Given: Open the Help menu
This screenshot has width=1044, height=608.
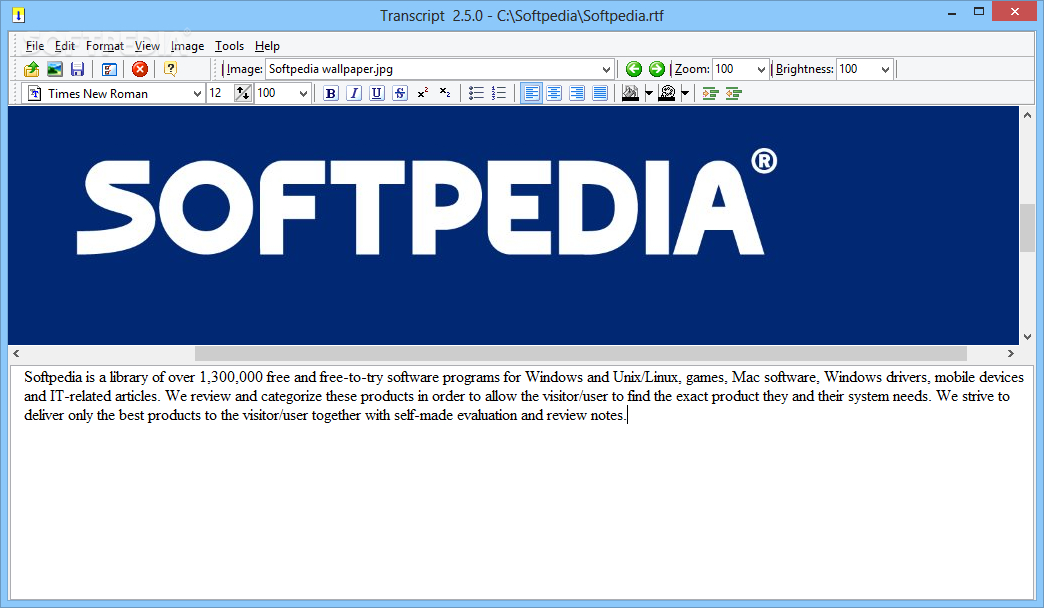Looking at the screenshot, I should pos(267,45).
